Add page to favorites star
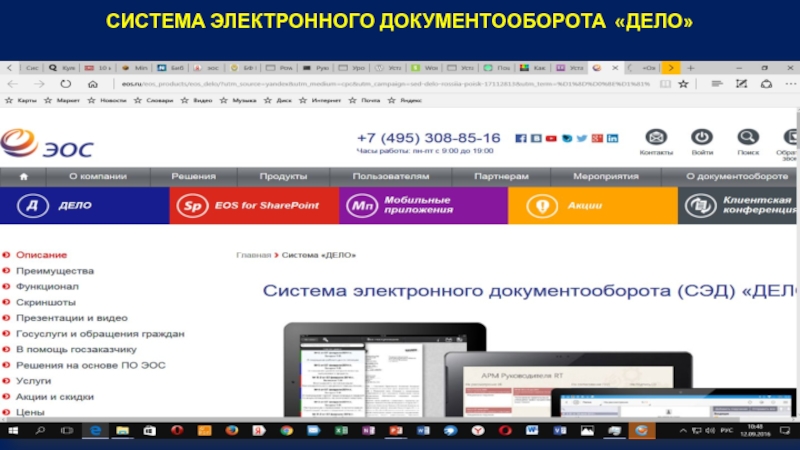 (x=683, y=84)
